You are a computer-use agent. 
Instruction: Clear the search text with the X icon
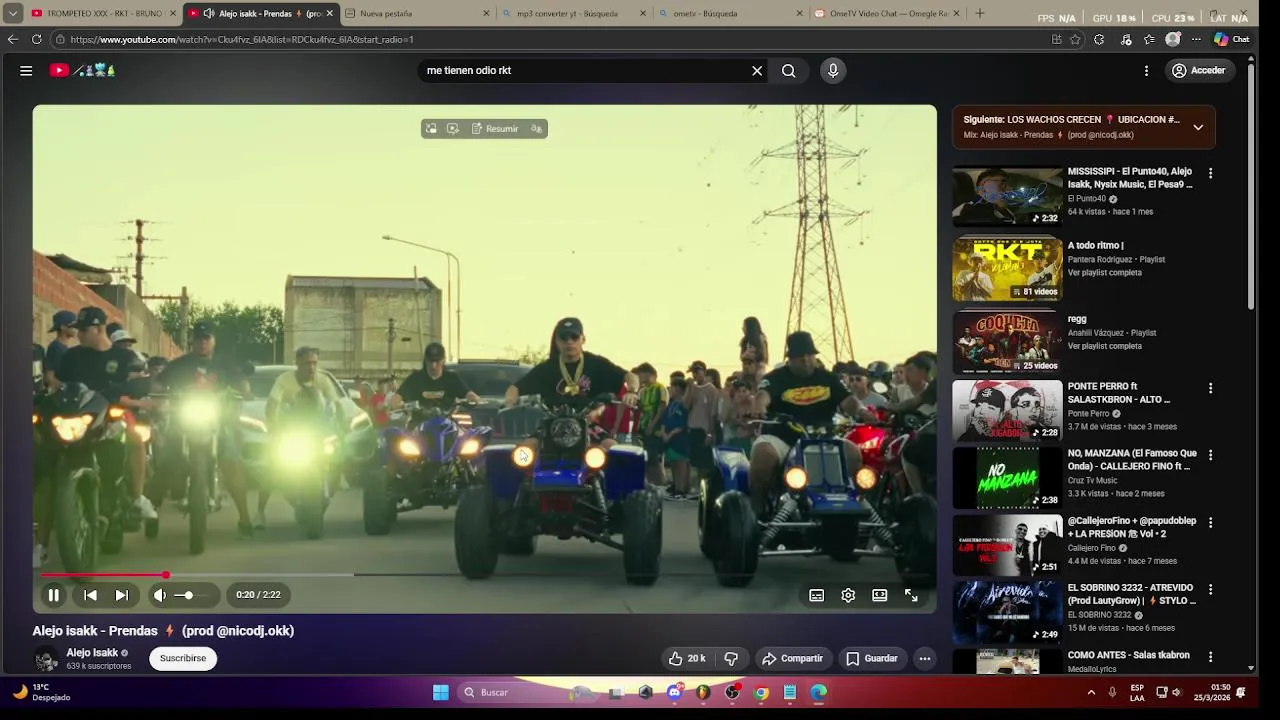pyautogui.click(x=757, y=70)
